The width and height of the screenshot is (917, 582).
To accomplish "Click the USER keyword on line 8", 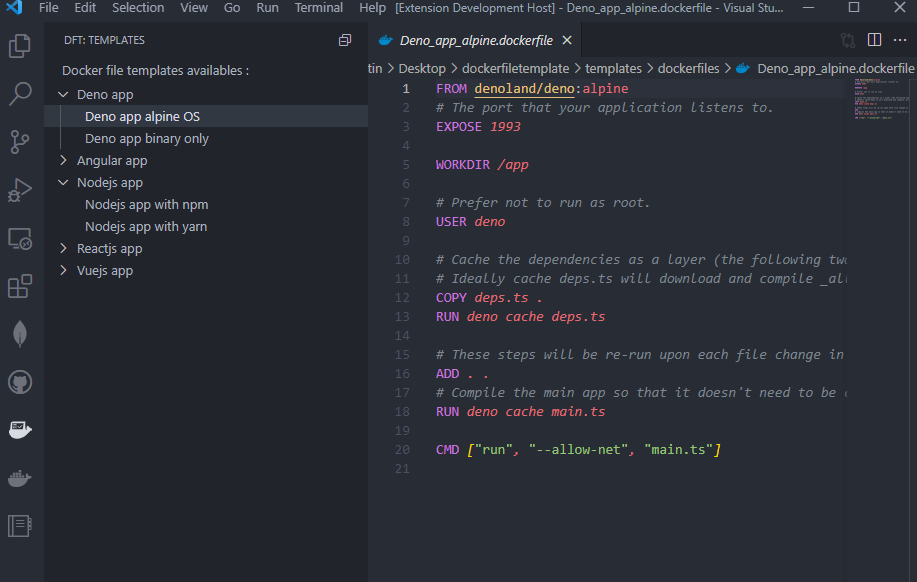I will 451,221.
